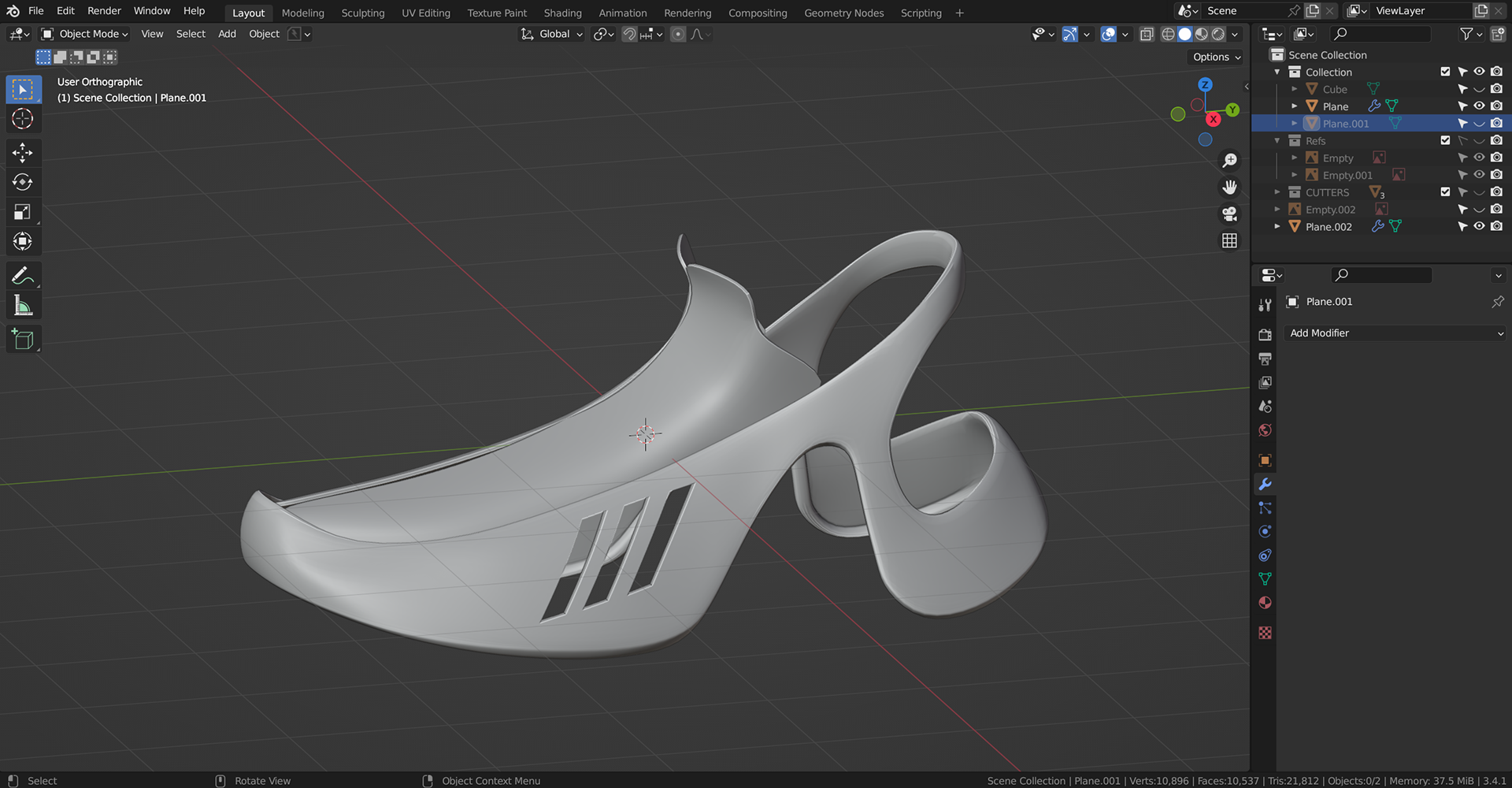
Task: Click the outliner search field
Action: pyautogui.click(x=1380, y=34)
